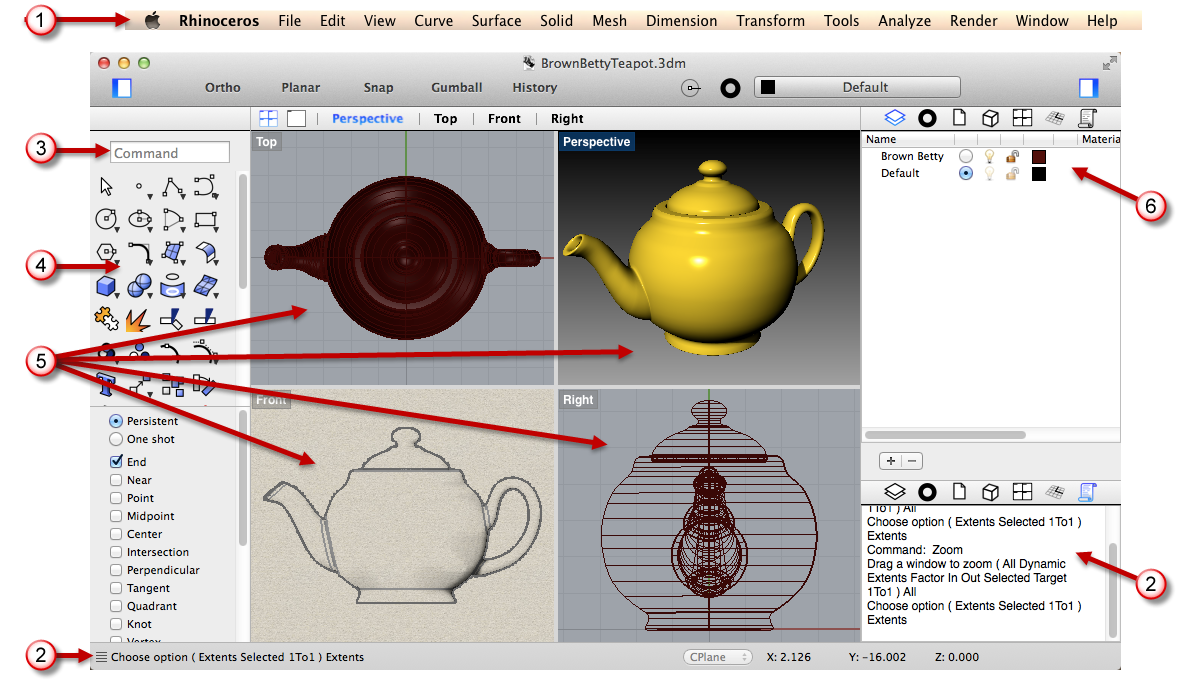Toggle left sidebar with the top-left panel icon
Viewport: 1177px width, 683px height.
(122, 88)
